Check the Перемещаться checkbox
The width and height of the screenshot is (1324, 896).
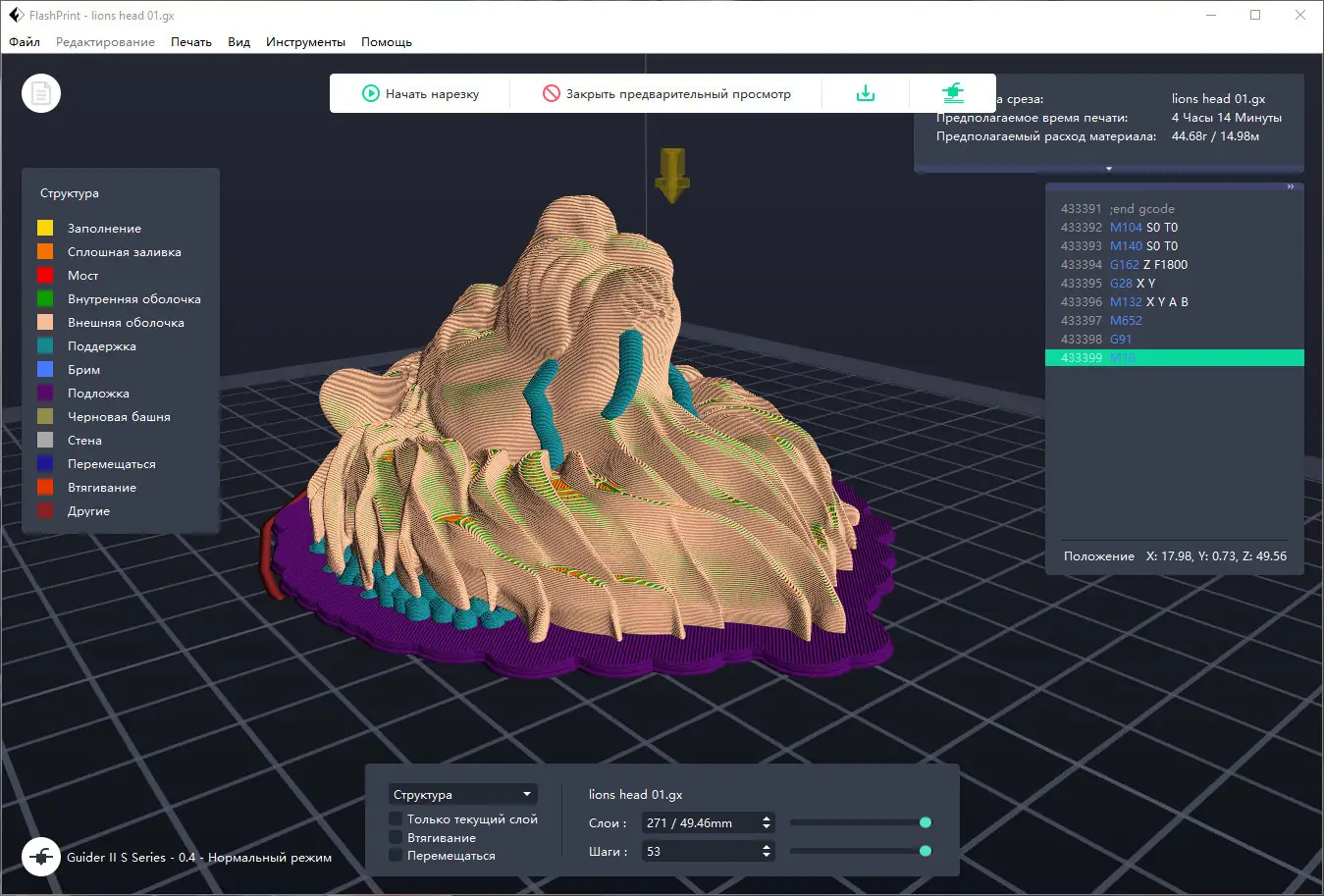pos(396,856)
